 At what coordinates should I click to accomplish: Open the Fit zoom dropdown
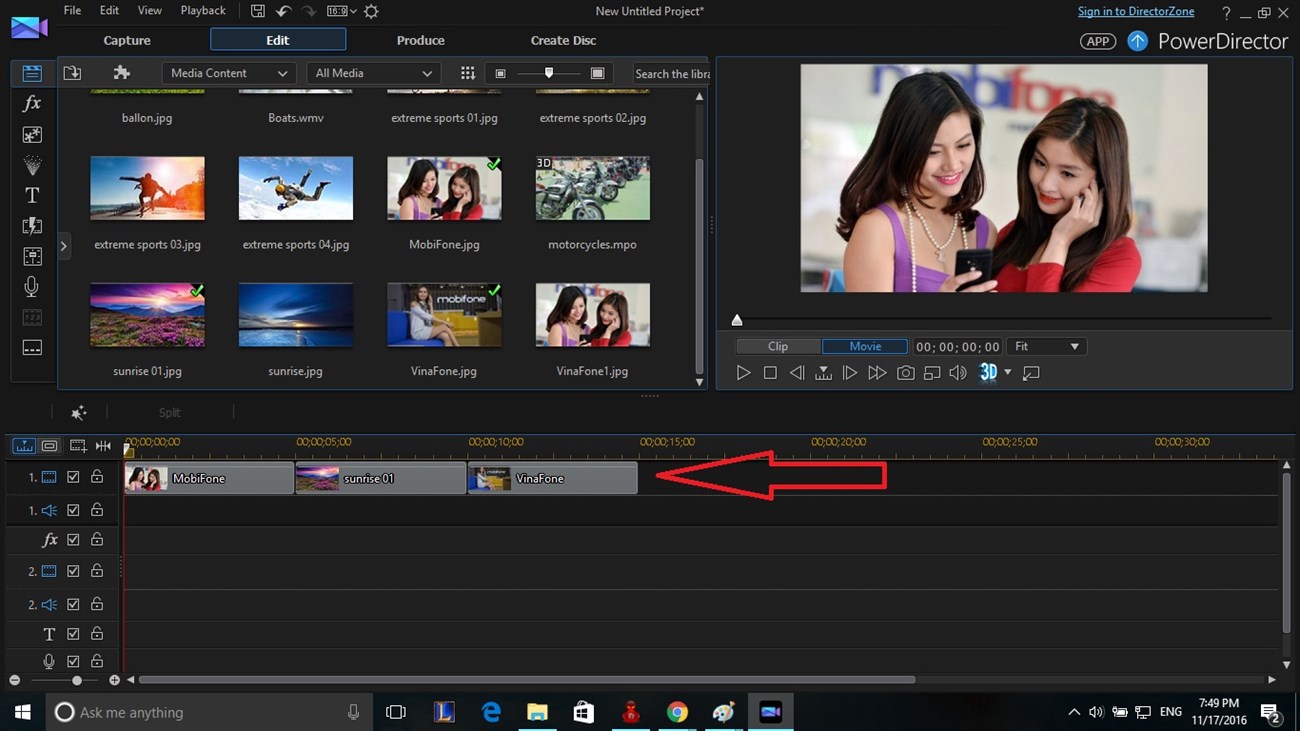pos(1046,347)
